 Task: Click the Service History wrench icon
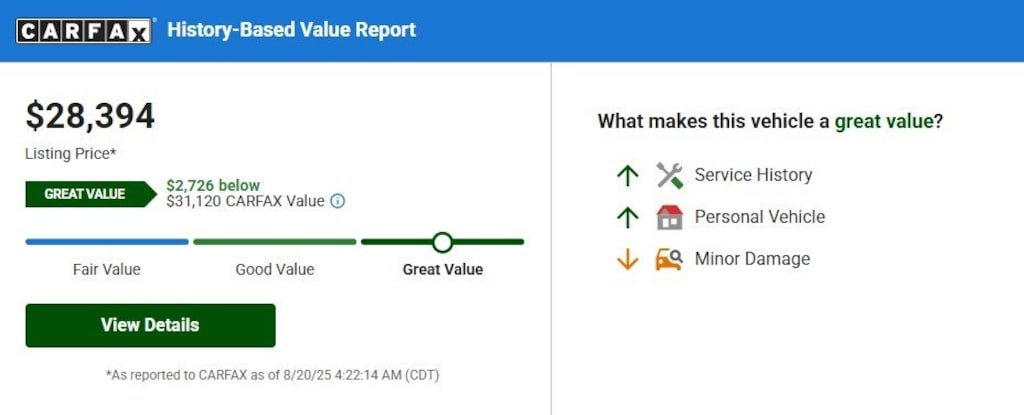click(669, 175)
